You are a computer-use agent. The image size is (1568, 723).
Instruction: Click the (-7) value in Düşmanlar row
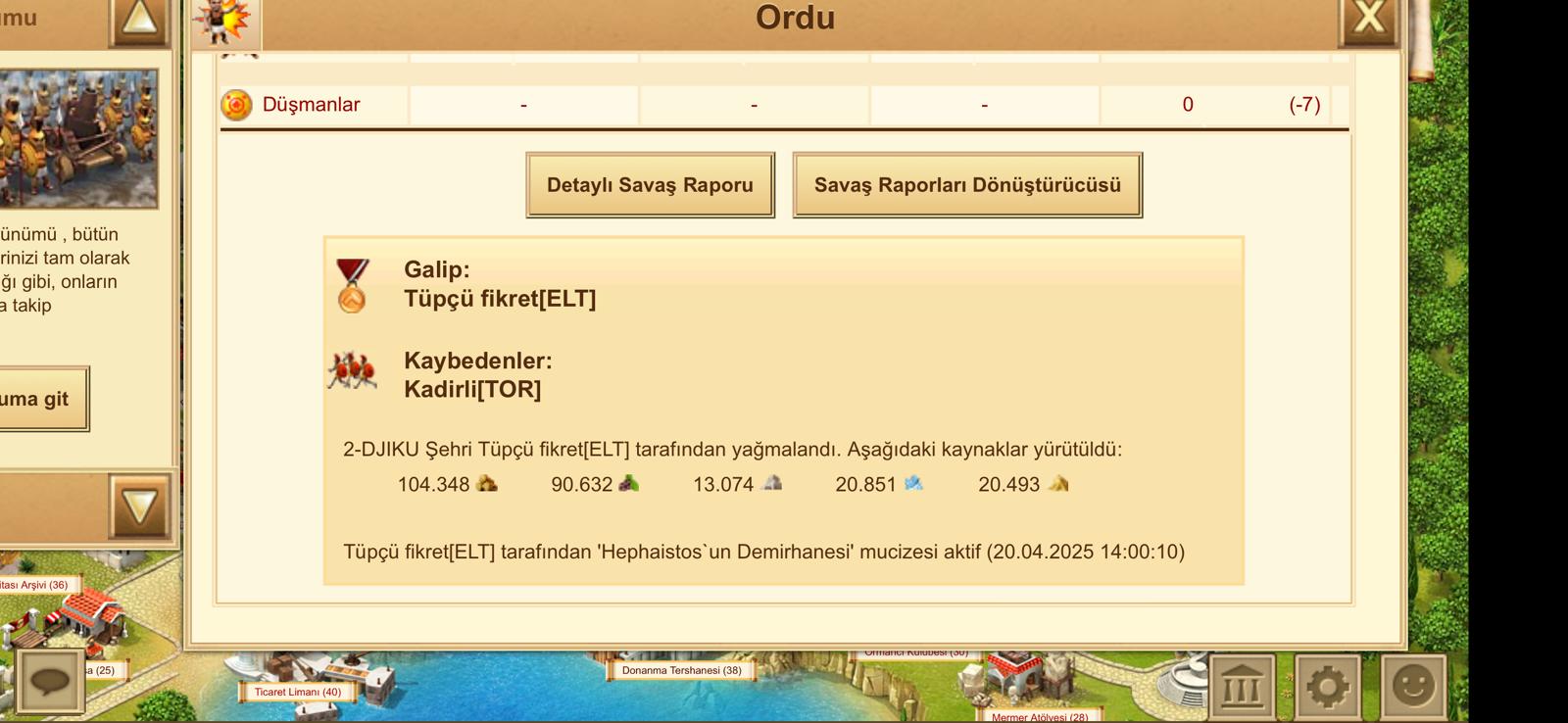click(1304, 105)
